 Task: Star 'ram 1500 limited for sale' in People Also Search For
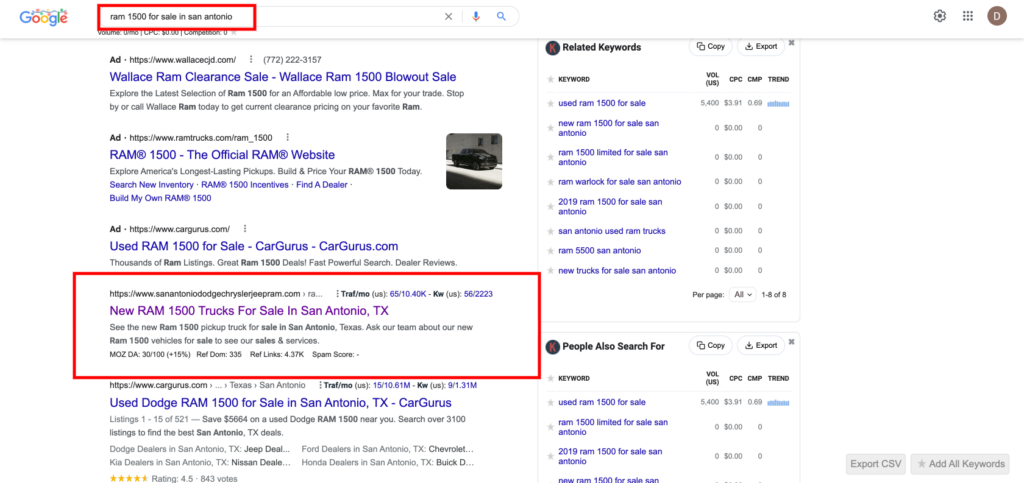click(x=551, y=427)
